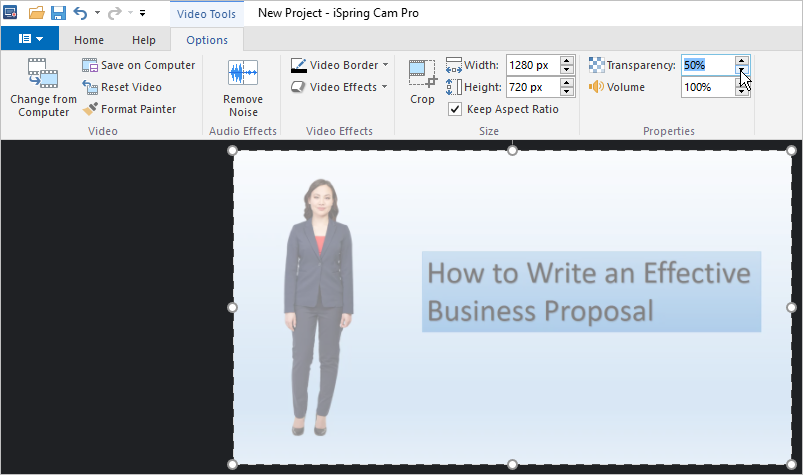Select the Crop tool
The image size is (803, 475).
(422, 82)
